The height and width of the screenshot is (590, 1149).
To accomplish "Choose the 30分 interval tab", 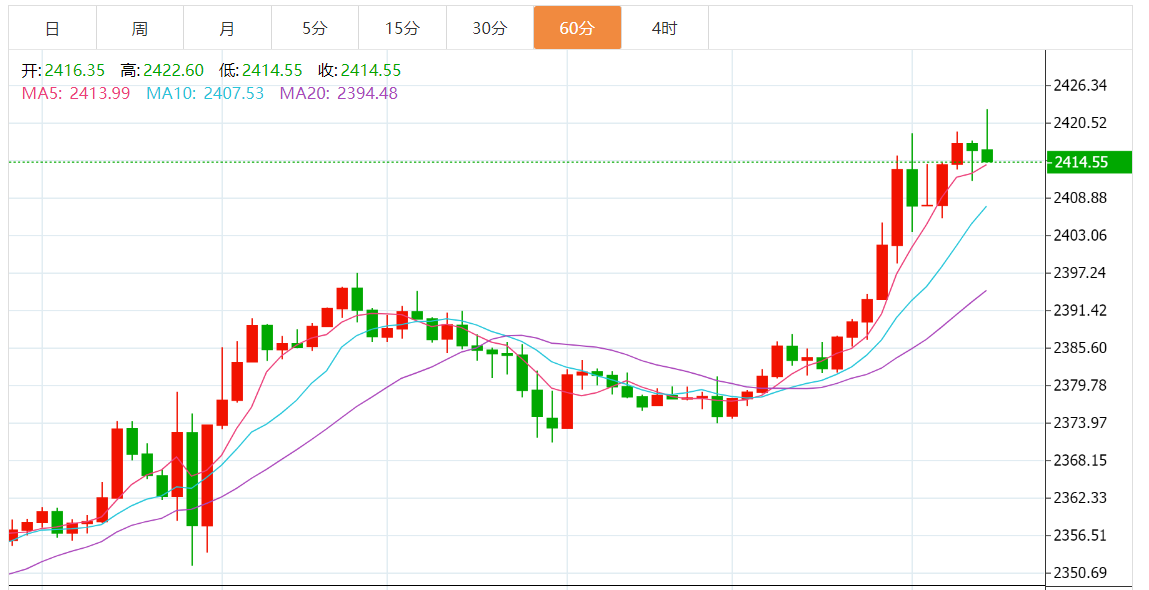I will [489, 29].
